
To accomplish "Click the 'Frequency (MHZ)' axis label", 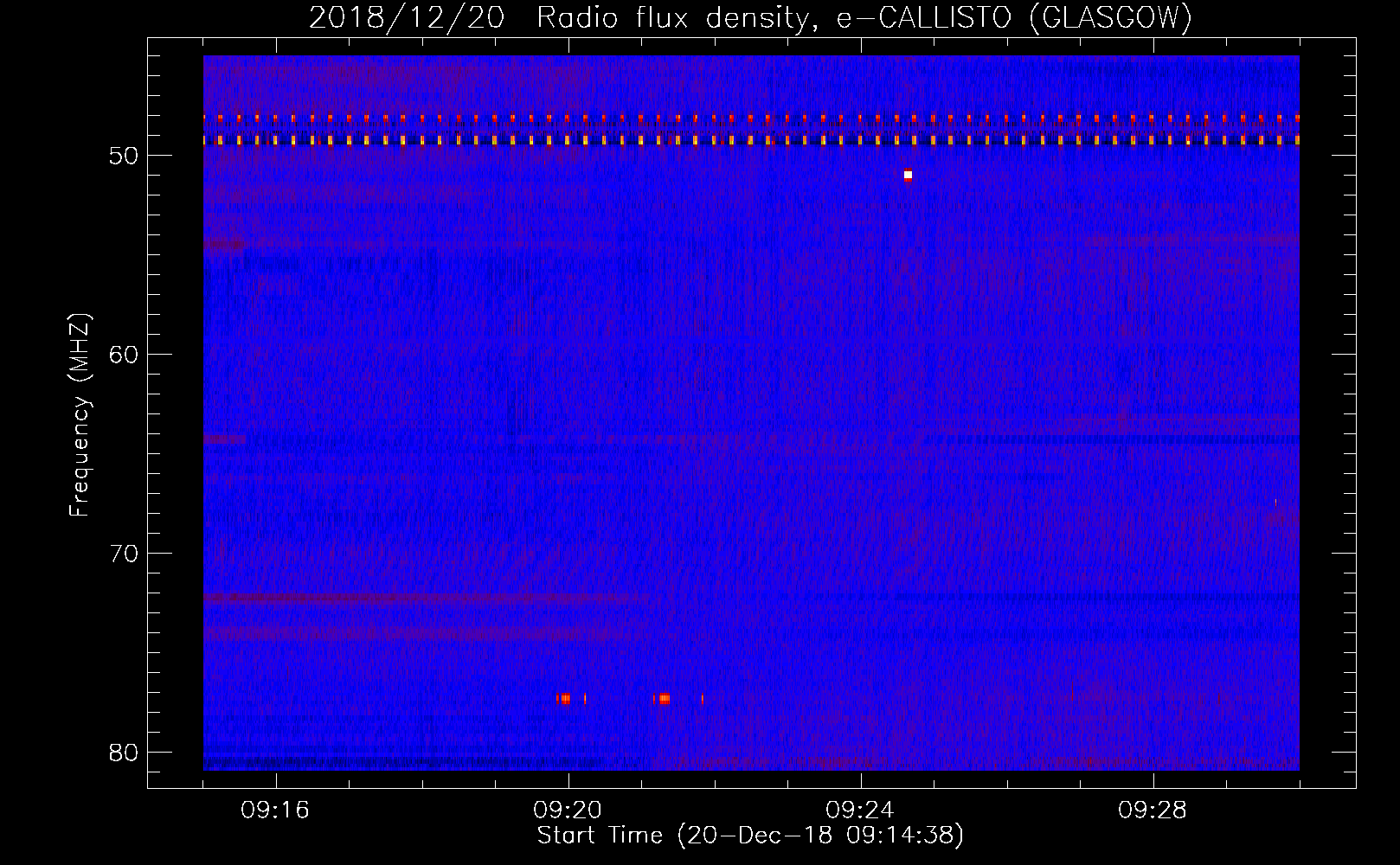I will click(80, 415).
